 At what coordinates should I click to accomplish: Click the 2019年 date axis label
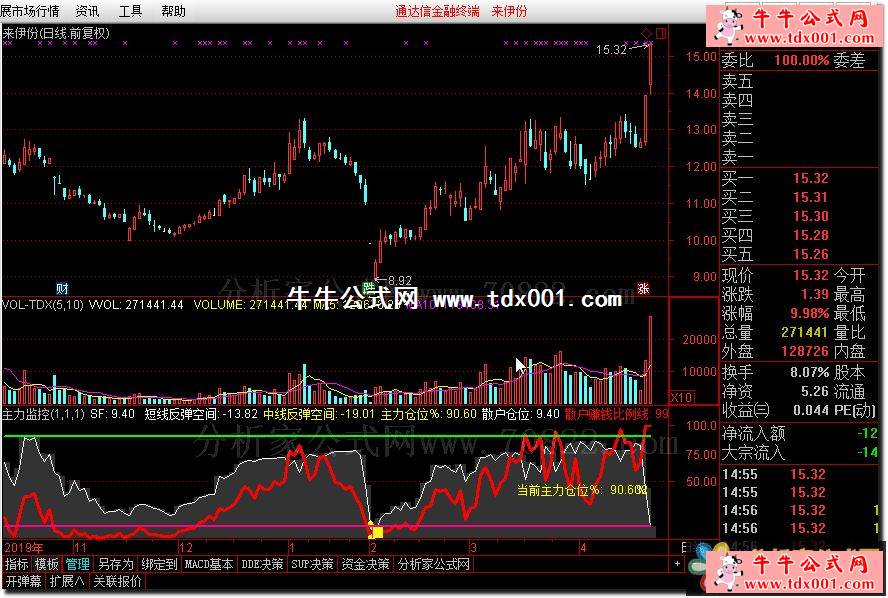click(x=24, y=548)
